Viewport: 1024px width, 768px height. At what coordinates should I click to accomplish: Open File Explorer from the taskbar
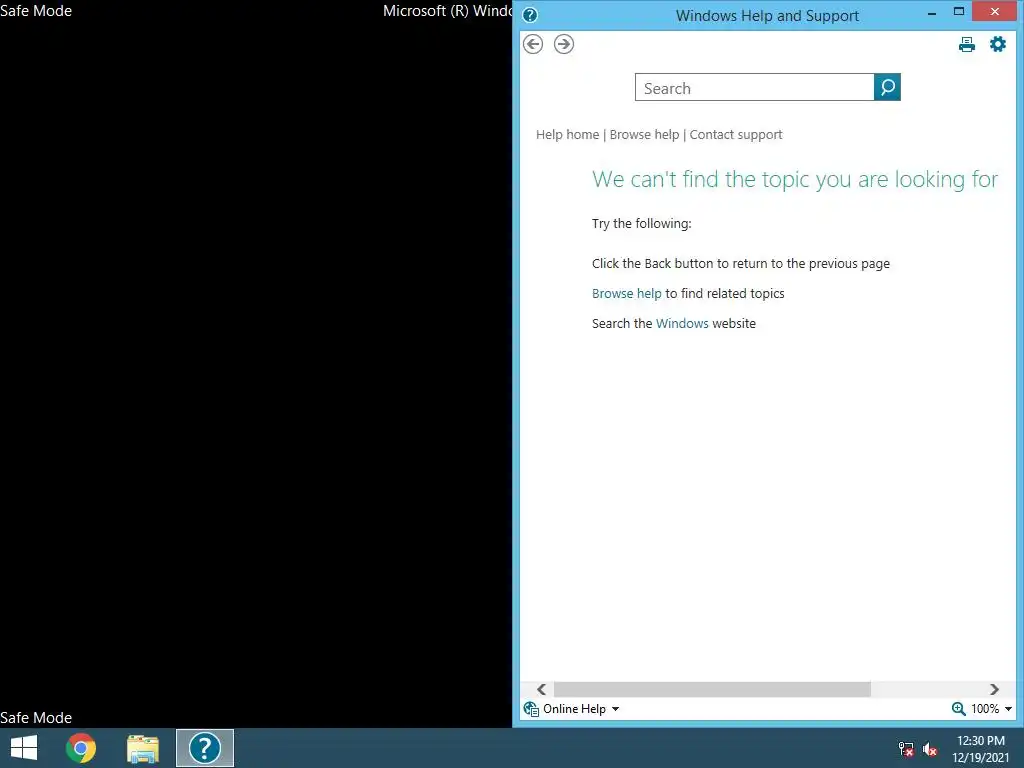point(143,748)
